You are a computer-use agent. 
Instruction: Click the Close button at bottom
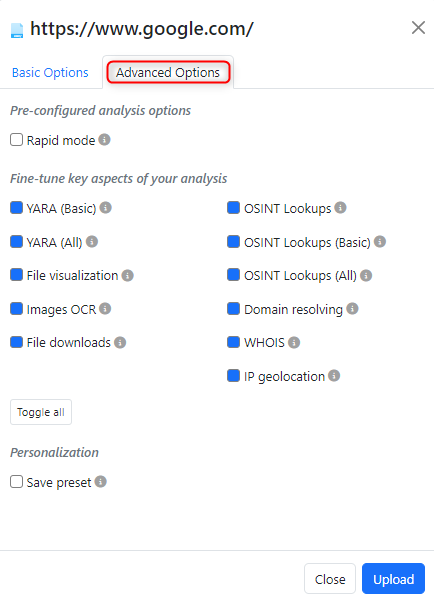coord(330,579)
